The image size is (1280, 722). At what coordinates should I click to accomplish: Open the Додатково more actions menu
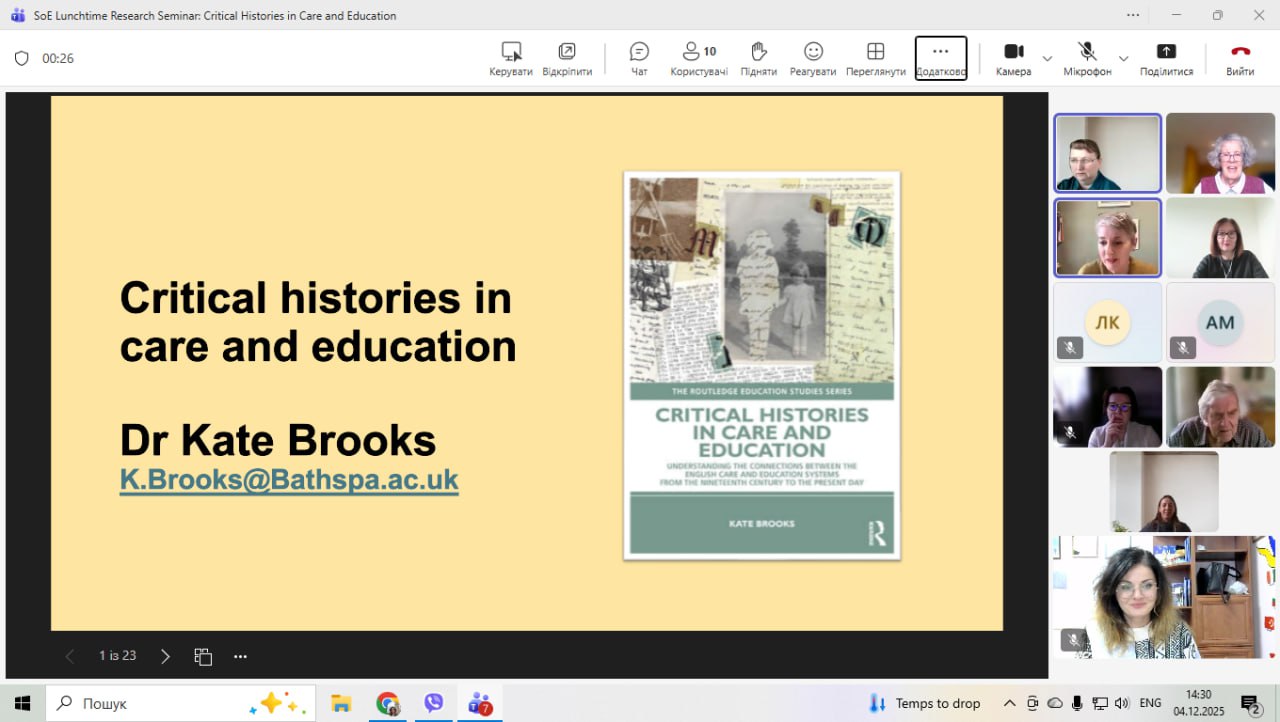pos(940,58)
